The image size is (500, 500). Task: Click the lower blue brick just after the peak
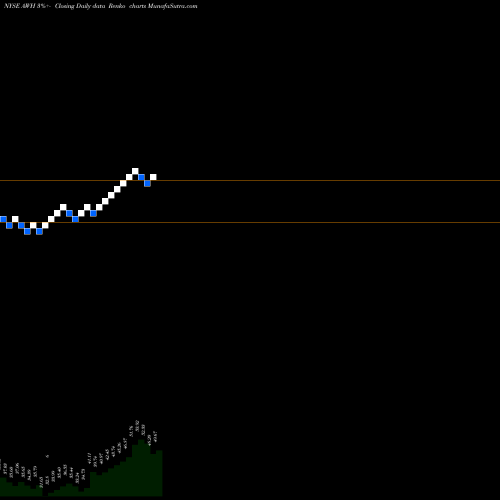147,183
